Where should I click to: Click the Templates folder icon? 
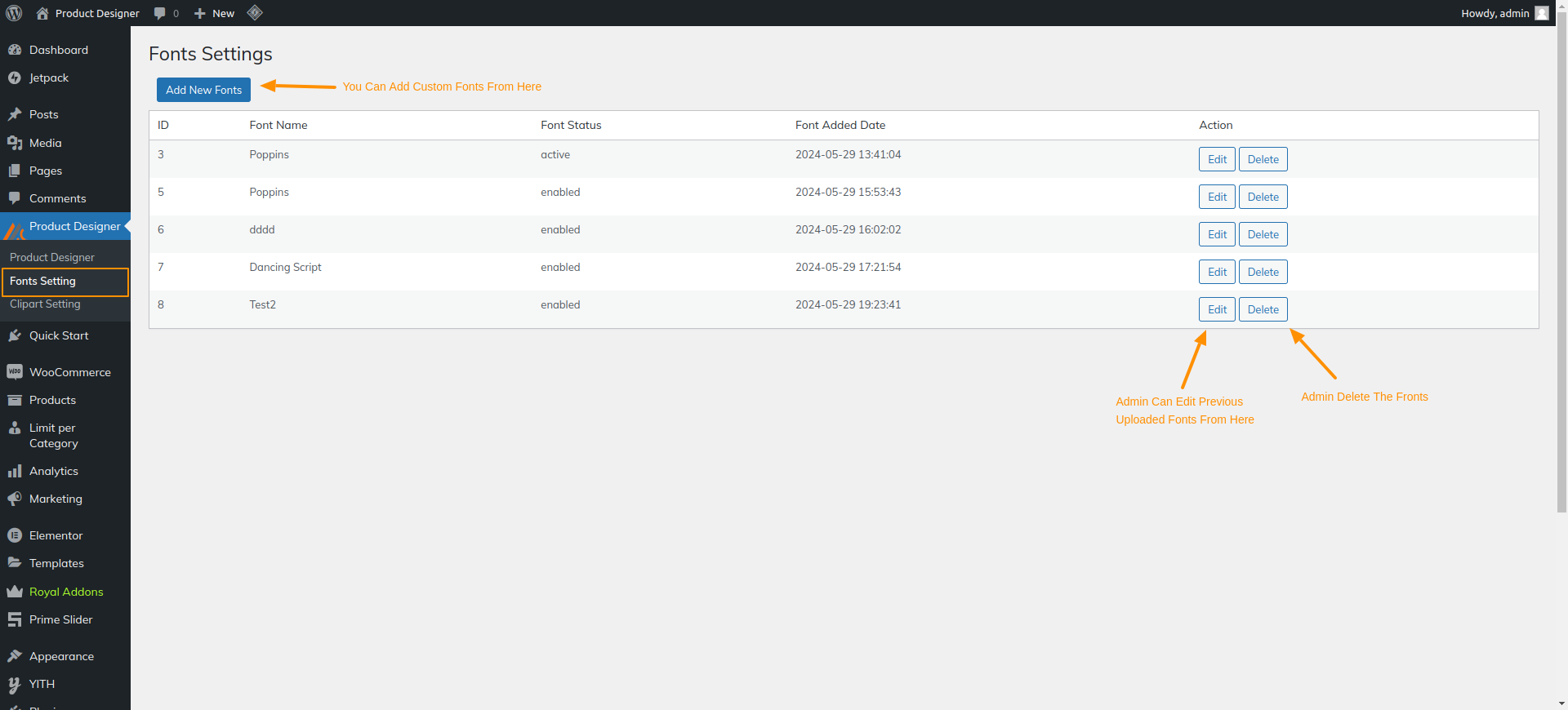15,563
